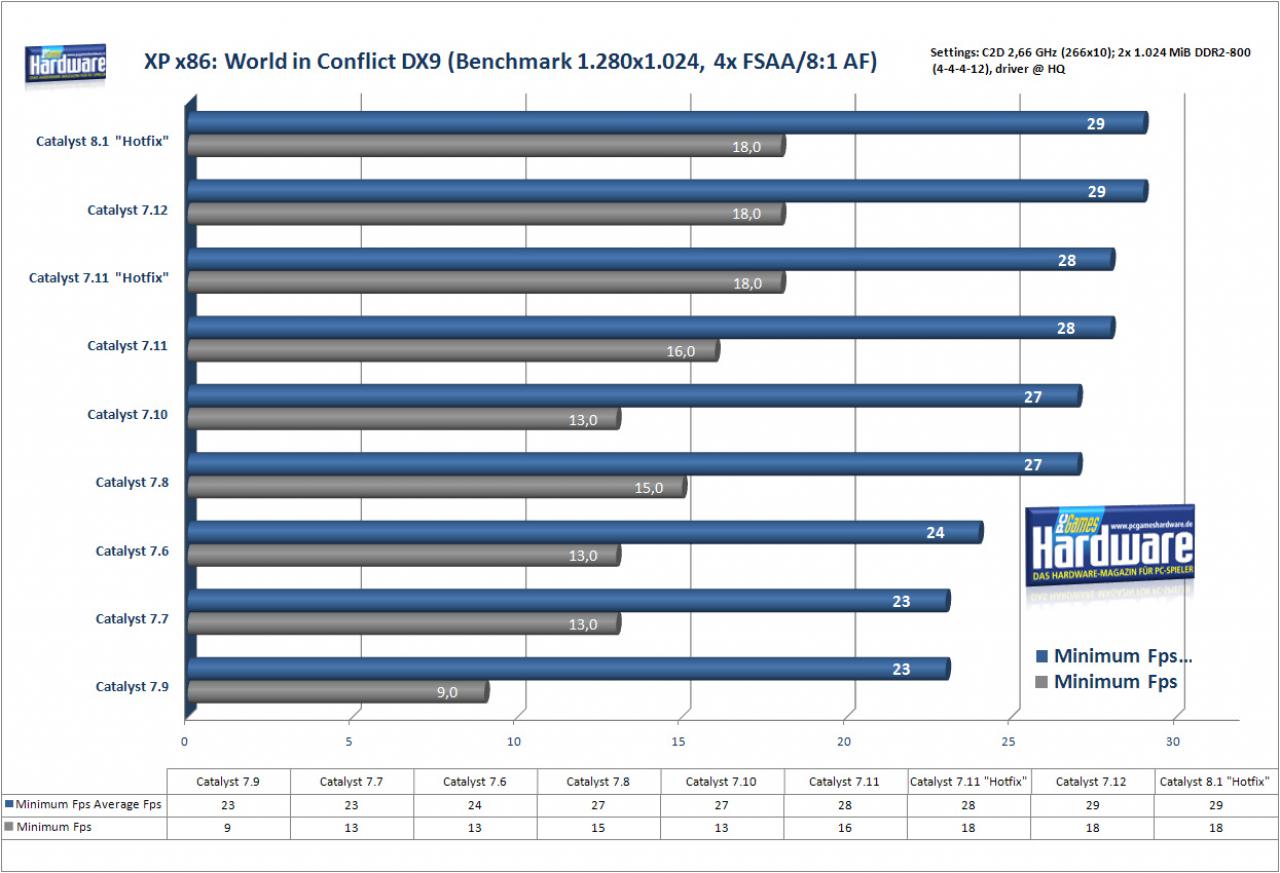Click the chart title "XP x86: World in Conflict DX9"

[x=510, y=62]
